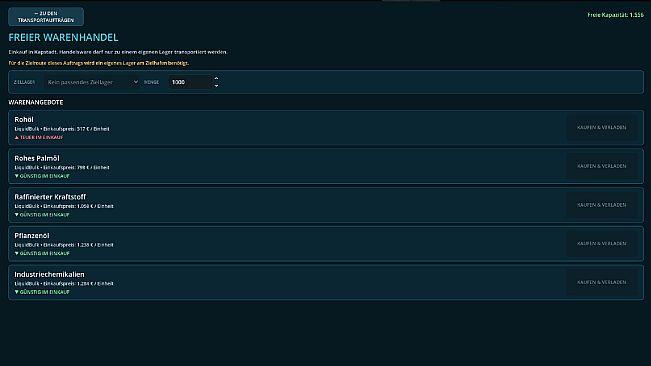Buy and load Industriechemikalien
651x366 pixels.
602,282
